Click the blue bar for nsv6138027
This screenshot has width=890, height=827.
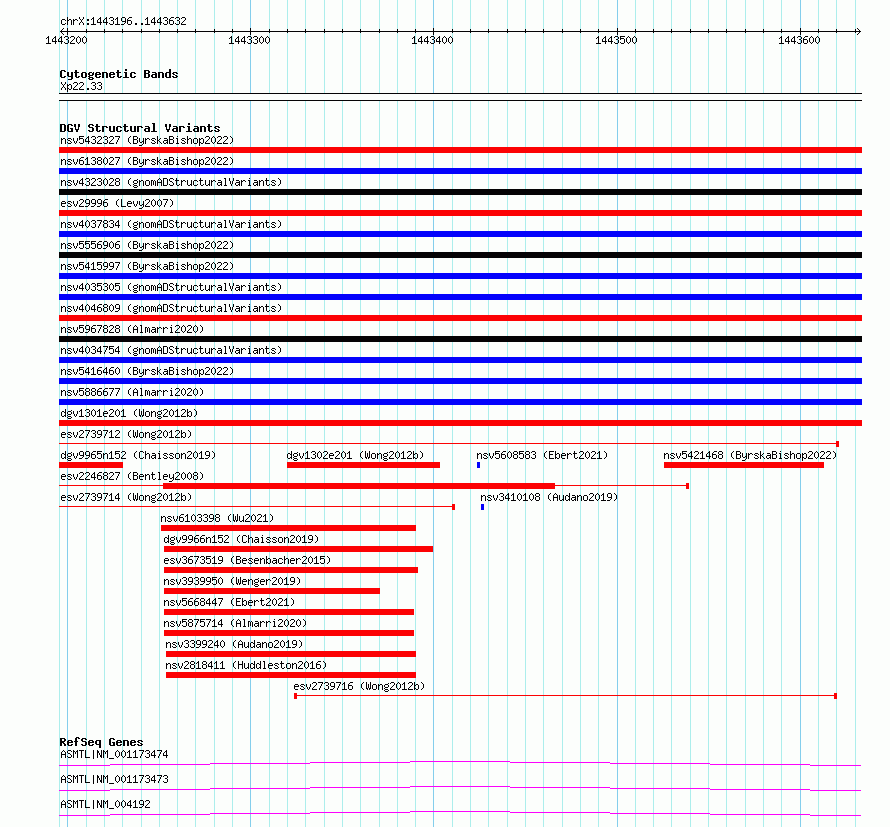(460, 171)
